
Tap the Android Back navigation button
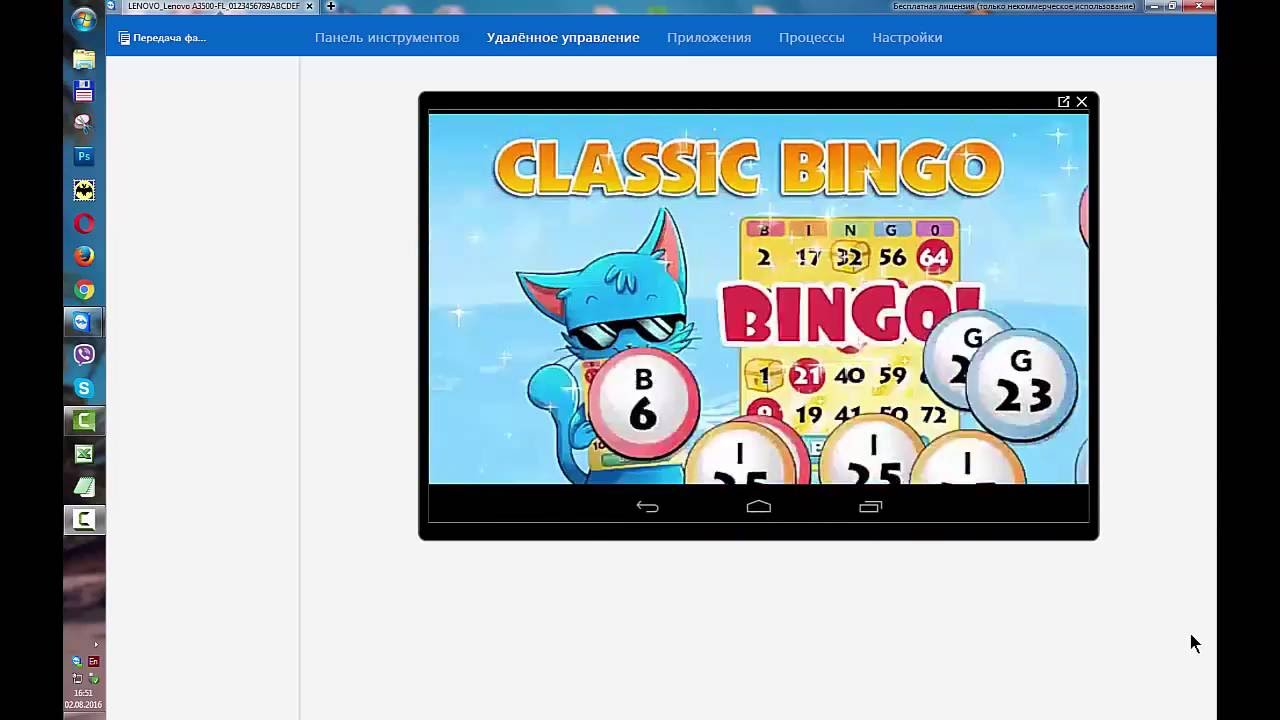click(x=647, y=506)
